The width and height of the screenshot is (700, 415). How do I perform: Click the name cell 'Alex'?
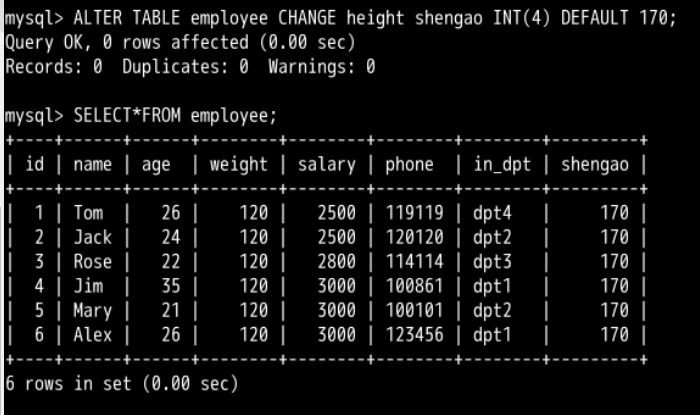pyautogui.click(x=92, y=335)
